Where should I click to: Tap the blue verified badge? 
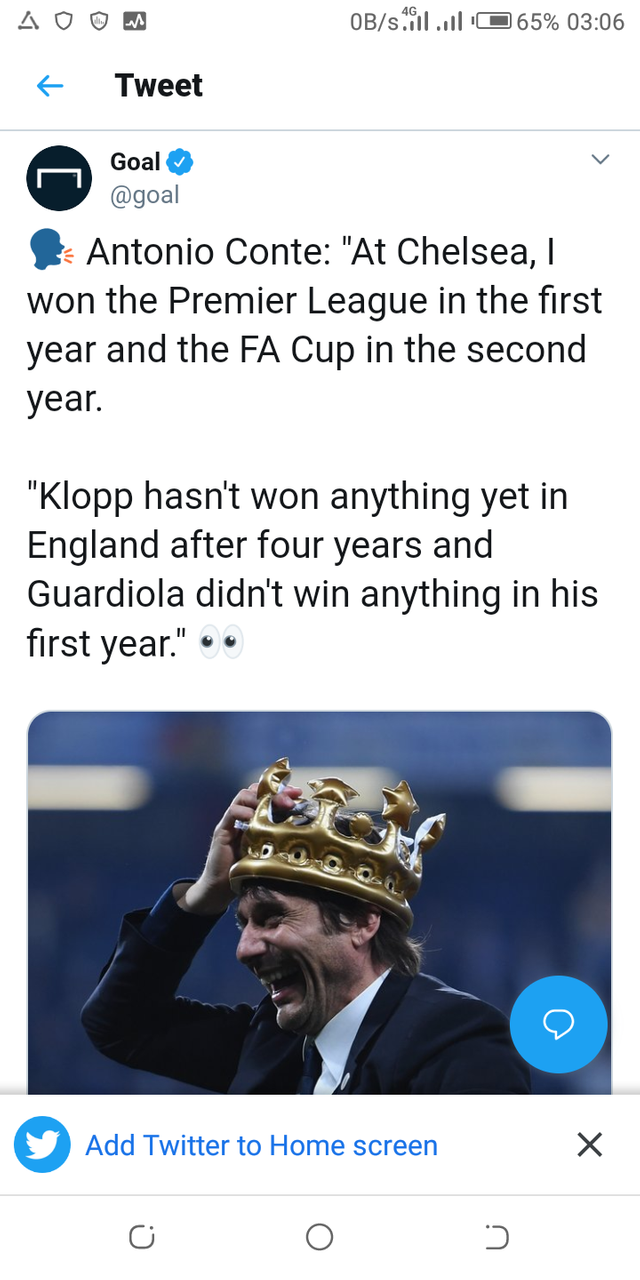pyautogui.click(x=180, y=161)
